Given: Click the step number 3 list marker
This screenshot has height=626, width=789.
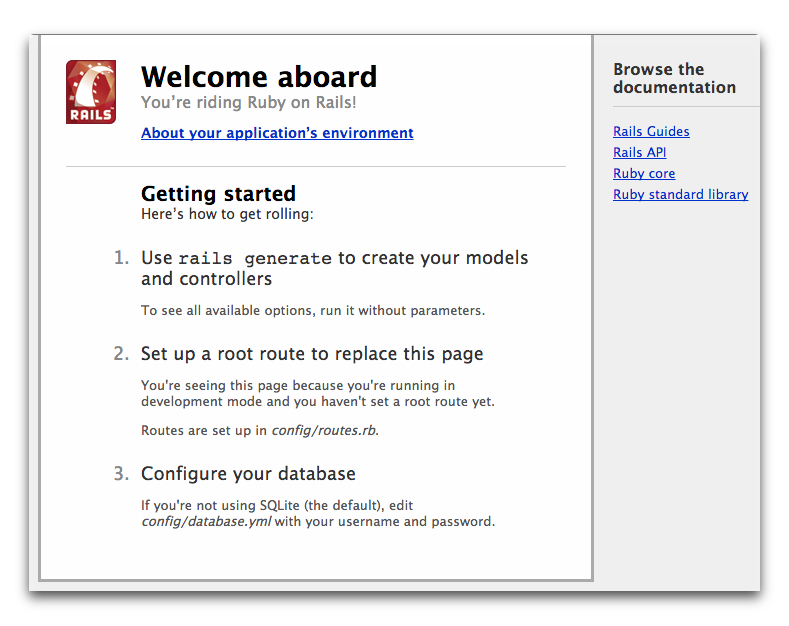Looking at the screenshot, I should point(121,474).
